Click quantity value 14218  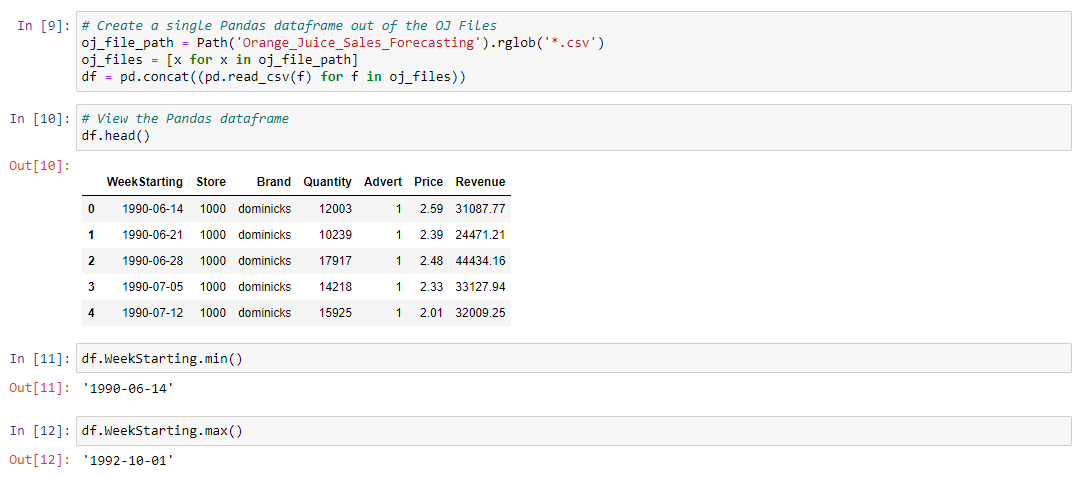335,286
